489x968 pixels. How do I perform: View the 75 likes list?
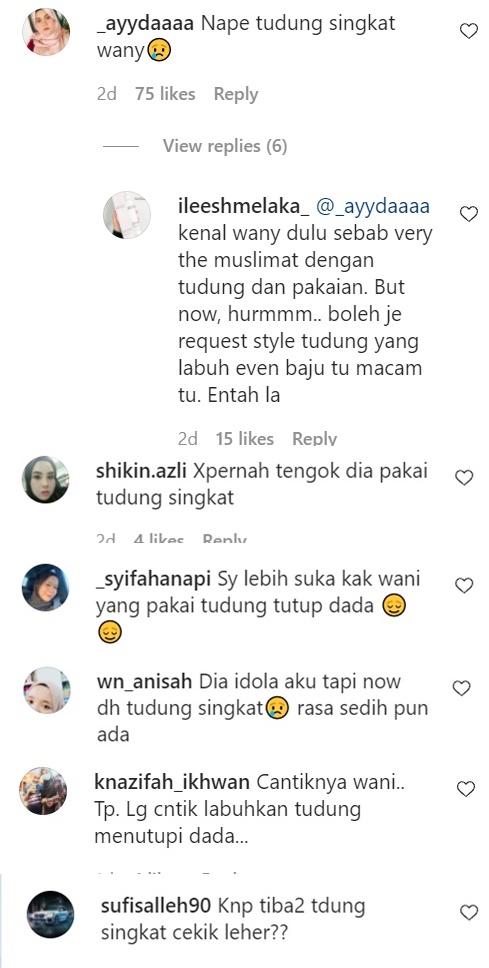[165, 94]
